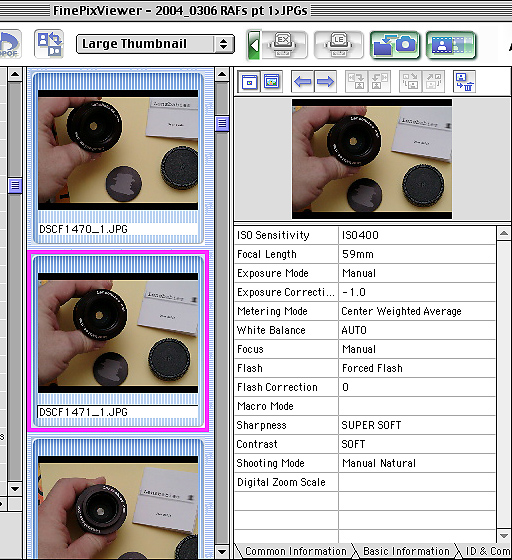Open the Large Thumbnail view dropdown
The image size is (512, 560).
pyautogui.click(x=155, y=44)
